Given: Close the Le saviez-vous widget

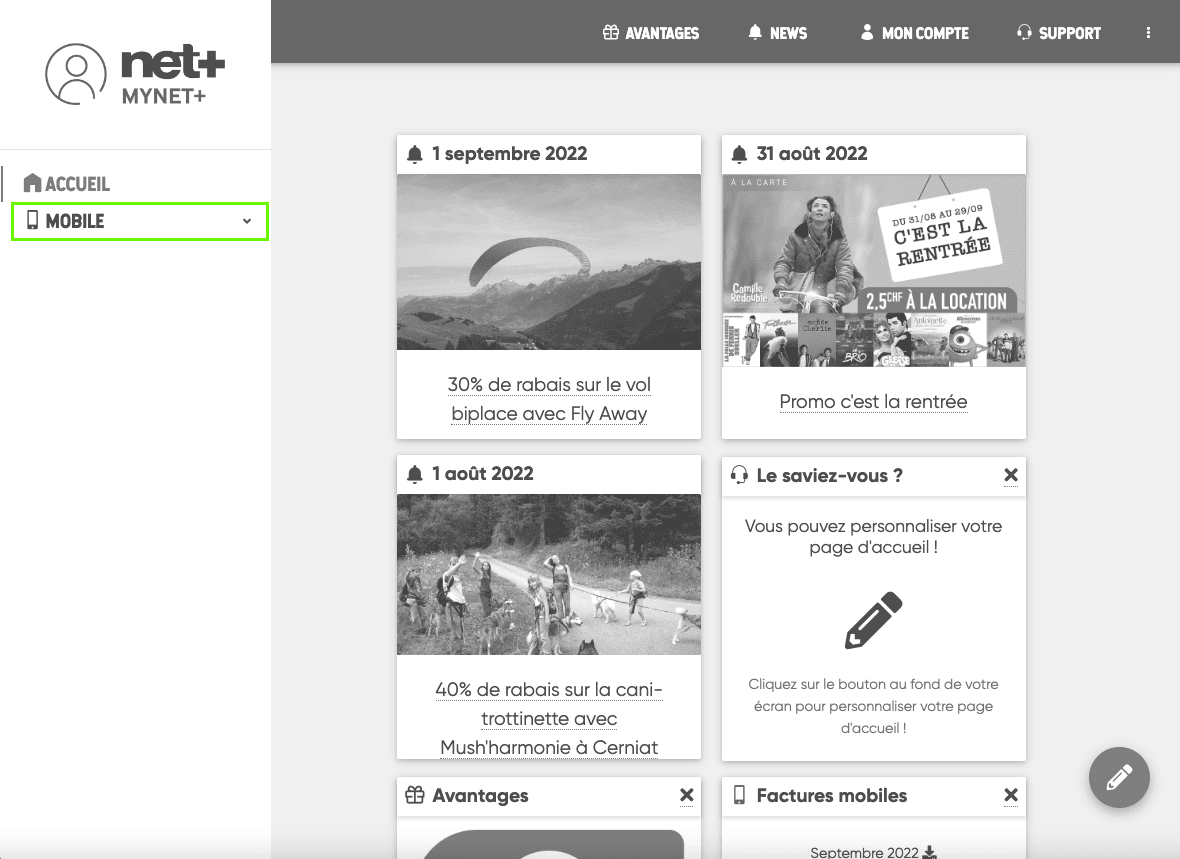Looking at the screenshot, I should pos(1010,475).
